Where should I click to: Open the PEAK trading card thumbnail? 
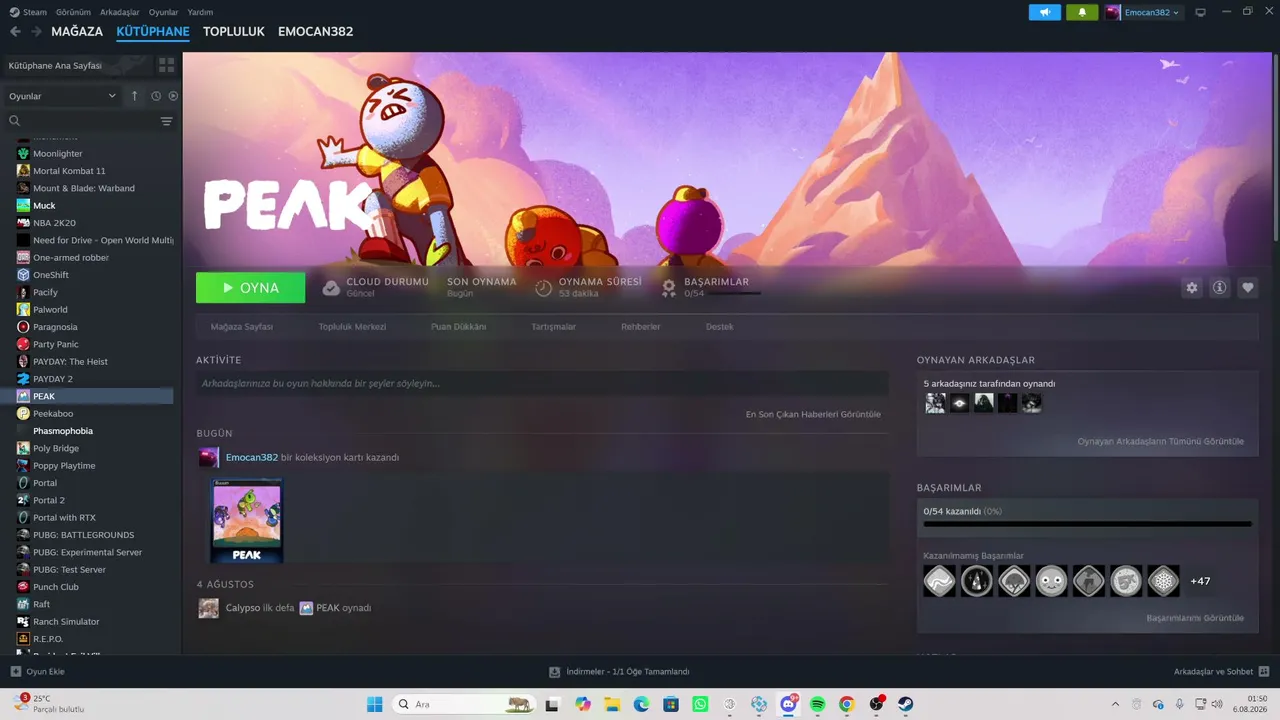[x=246, y=521]
